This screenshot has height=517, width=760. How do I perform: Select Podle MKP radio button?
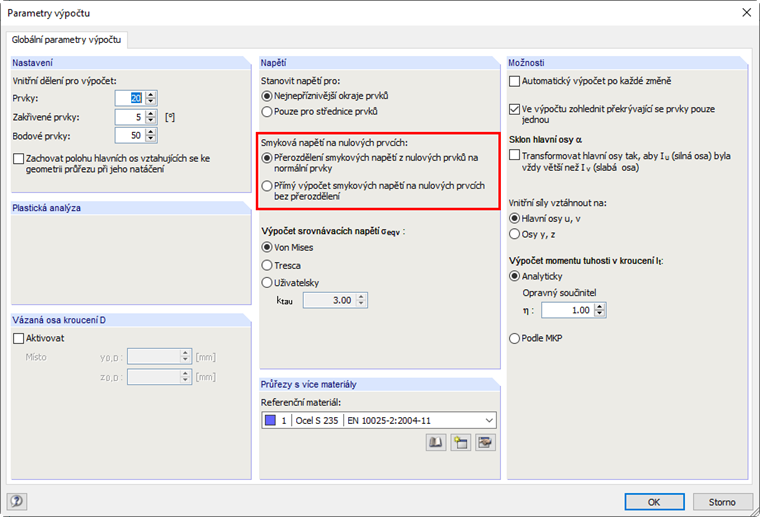point(514,338)
